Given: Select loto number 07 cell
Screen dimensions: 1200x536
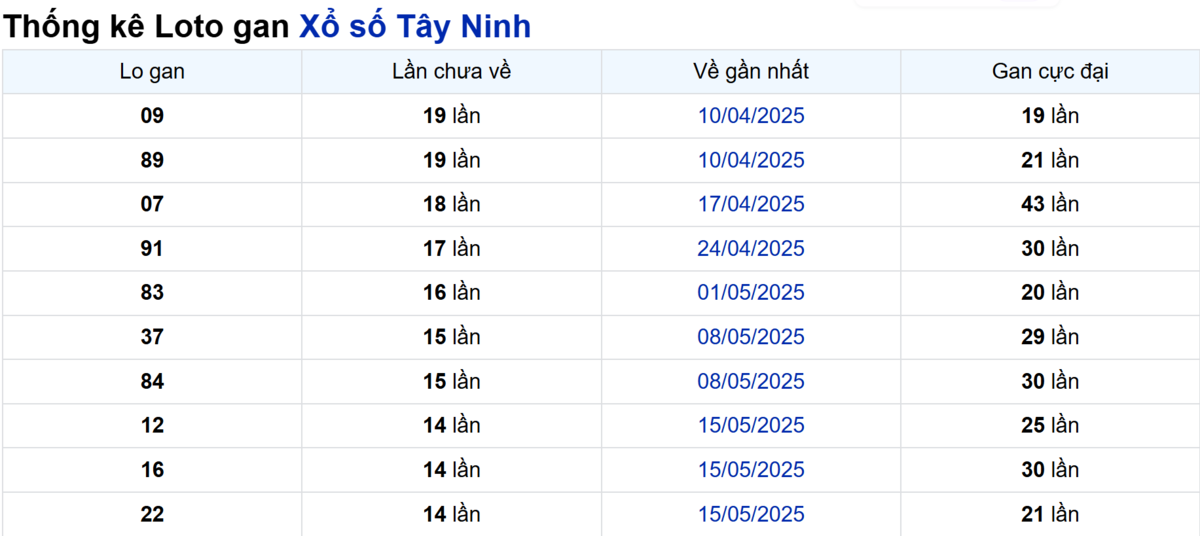Looking at the screenshot, I should point(152,204).
